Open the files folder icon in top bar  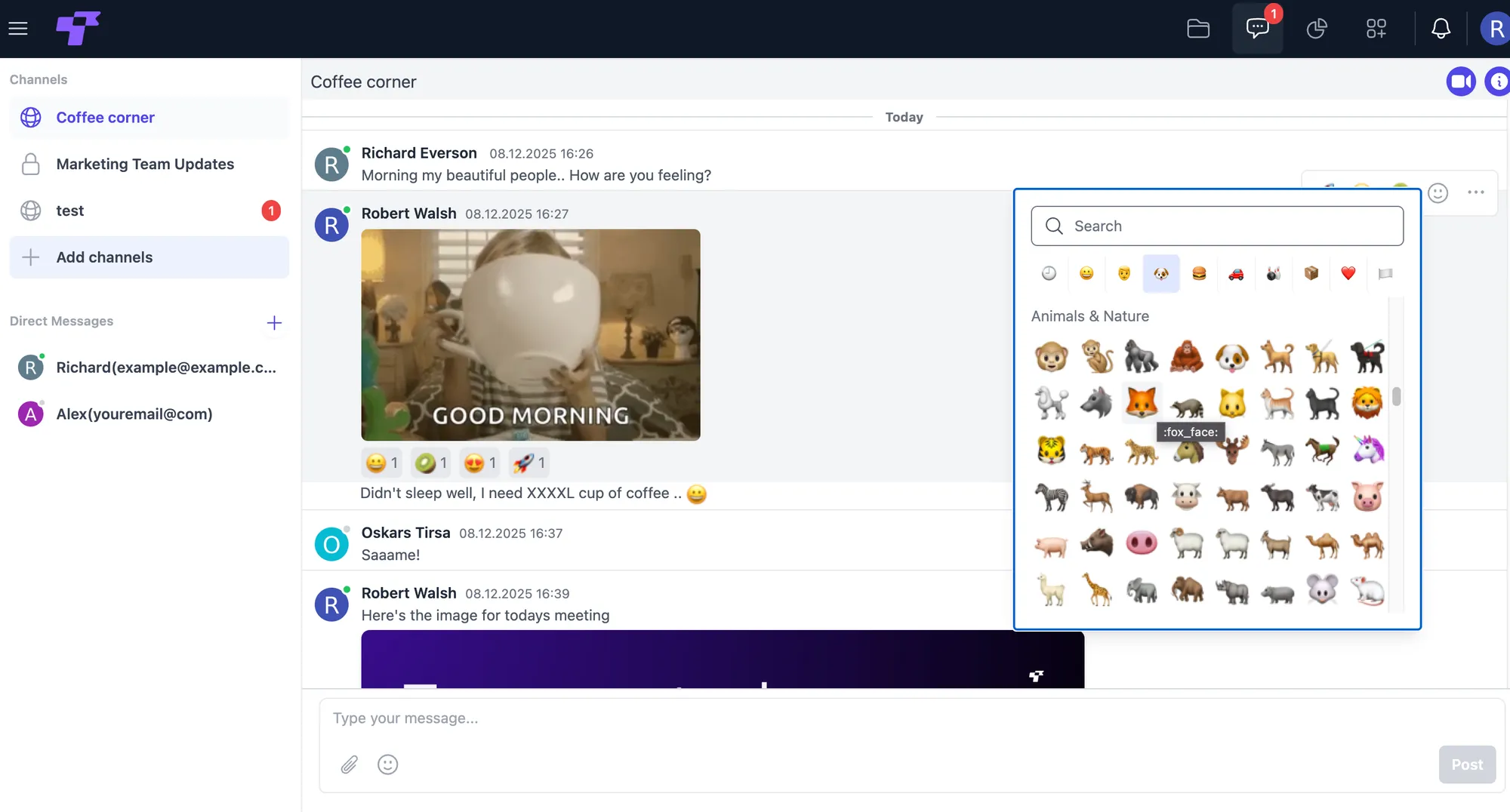(x=1198, y=29)
